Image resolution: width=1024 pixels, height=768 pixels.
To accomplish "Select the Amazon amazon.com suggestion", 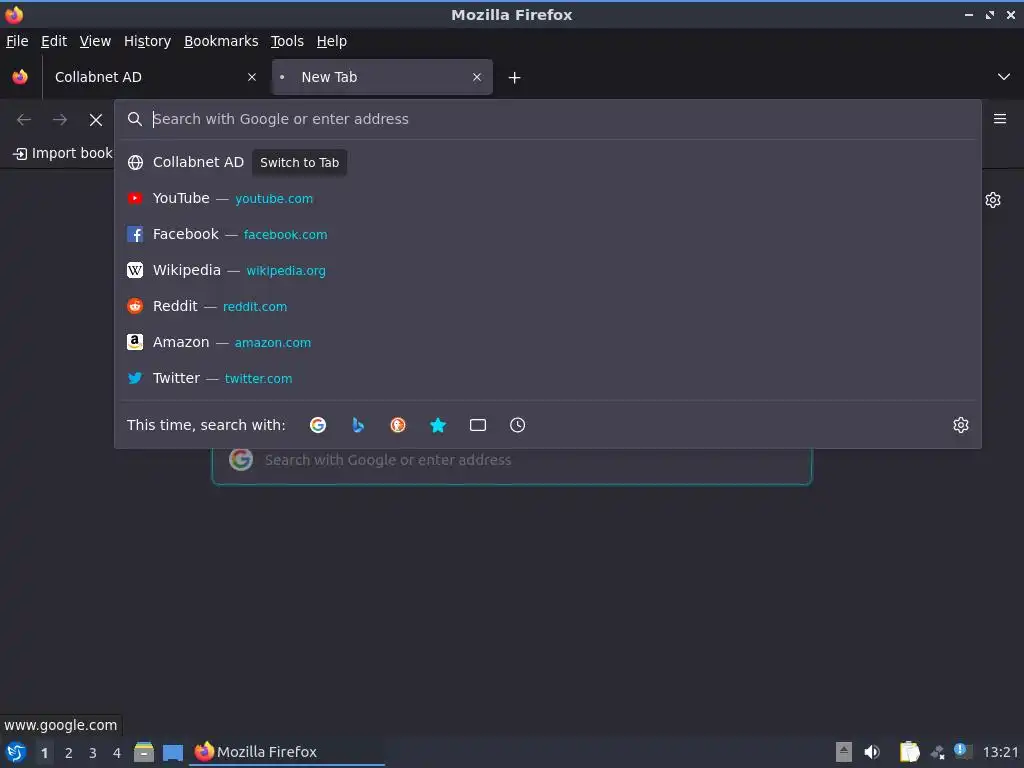I will click(x=549, y=342).
